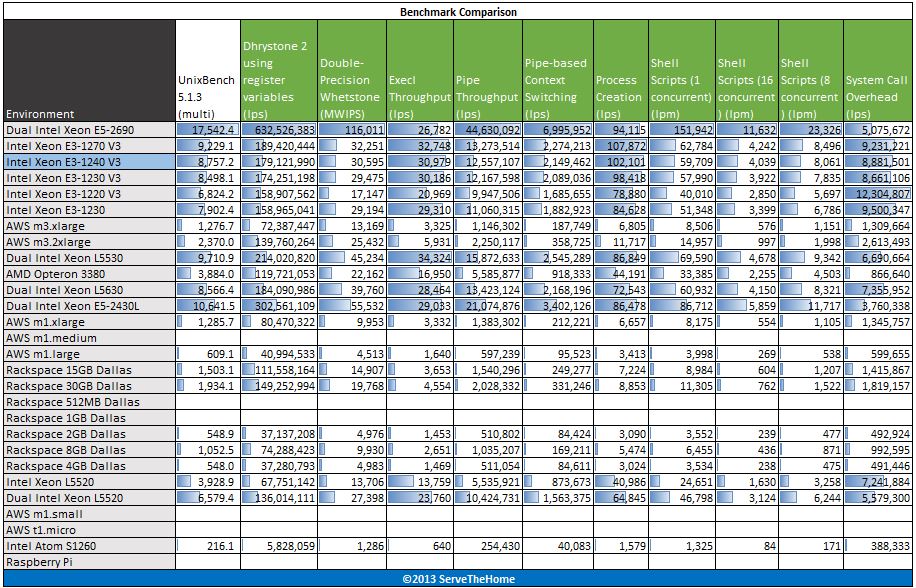Click the ©2013 ServeTheHome footer bar
This screenshot has width=916, height=588.
[458, 578]
